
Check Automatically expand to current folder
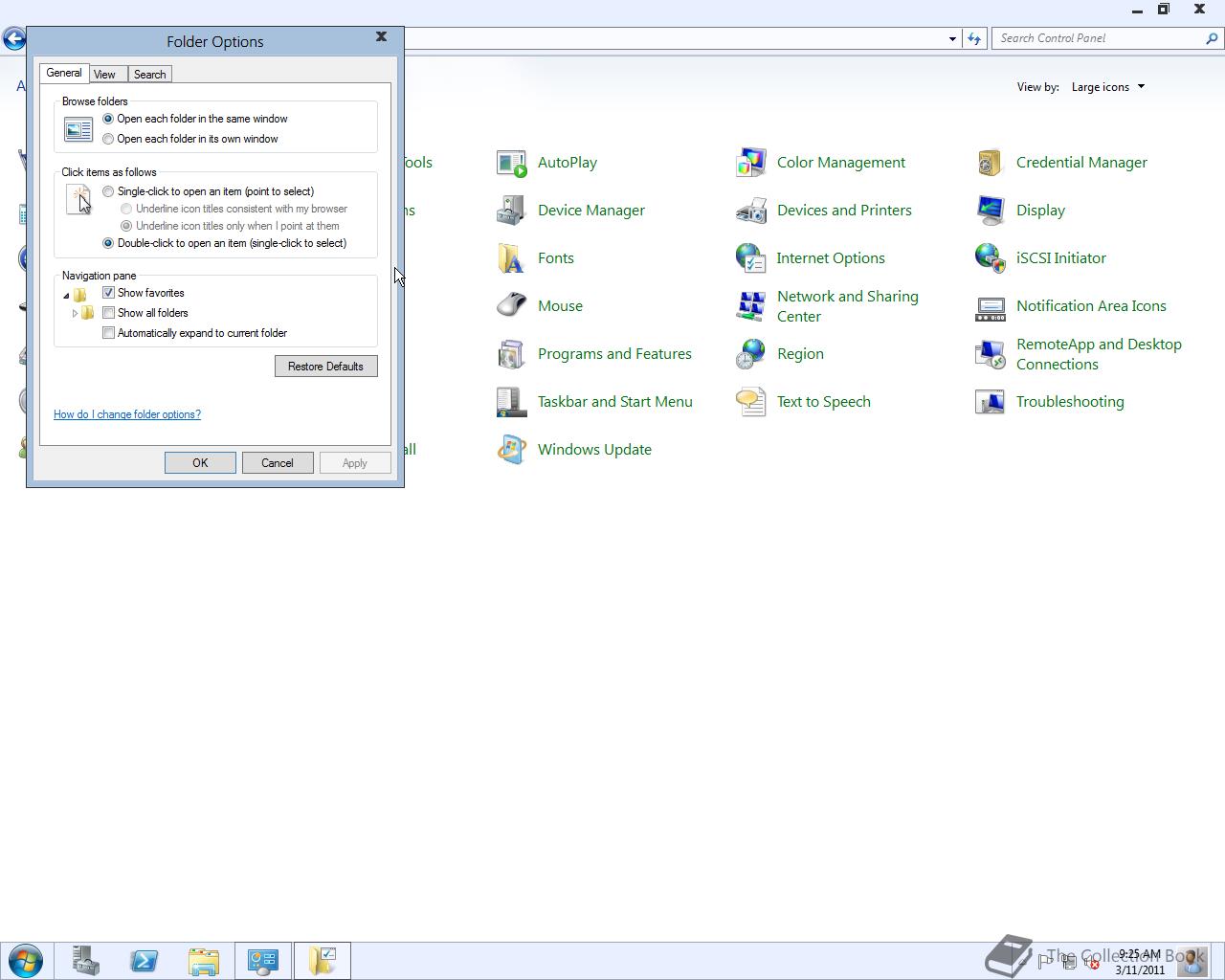click(108, 333)
